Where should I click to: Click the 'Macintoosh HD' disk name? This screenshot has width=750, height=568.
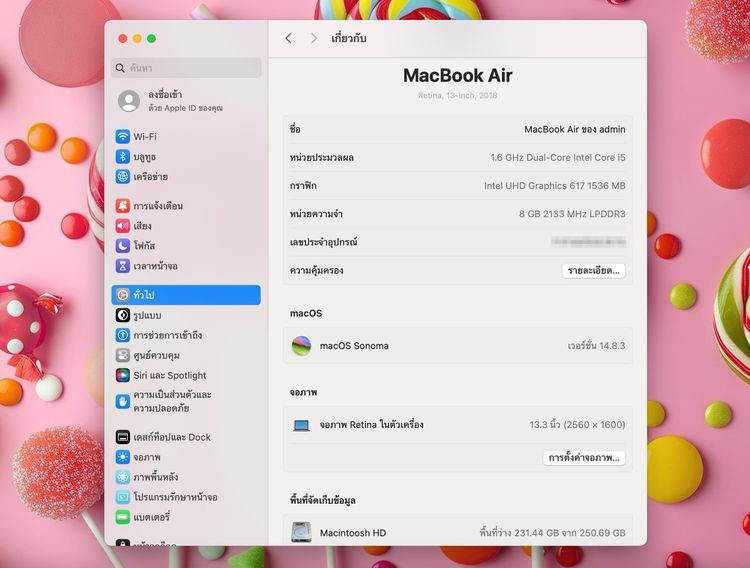353,533
